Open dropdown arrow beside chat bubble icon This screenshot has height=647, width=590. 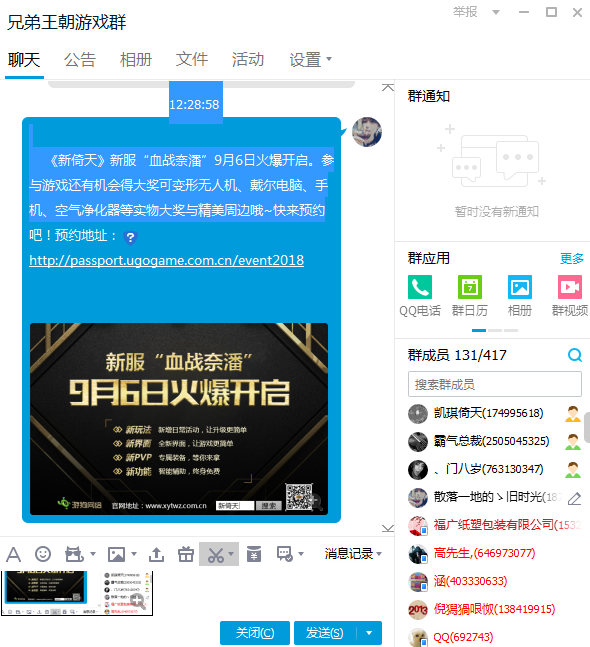coord(300,554)
